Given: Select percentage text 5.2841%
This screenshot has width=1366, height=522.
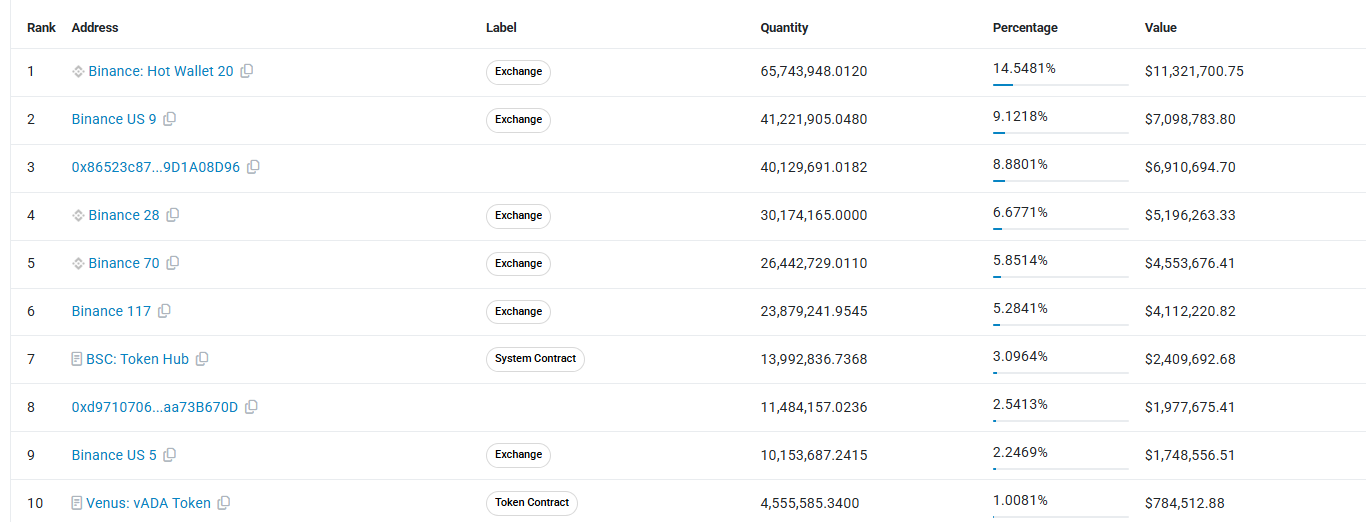Looking at the screenshot, I should tap(1020, 308).
